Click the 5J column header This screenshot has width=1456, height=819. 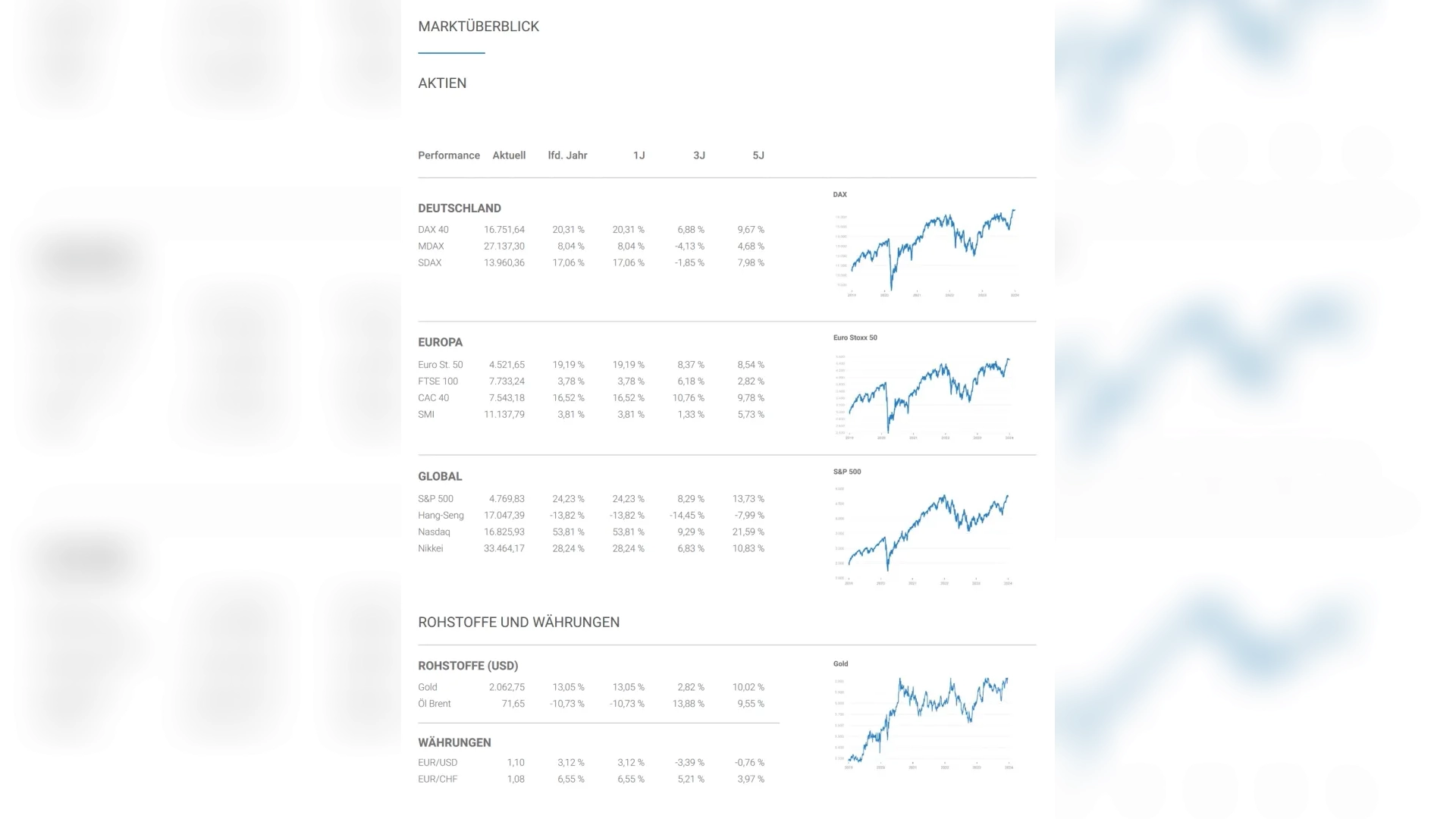[x=758, y=155]
